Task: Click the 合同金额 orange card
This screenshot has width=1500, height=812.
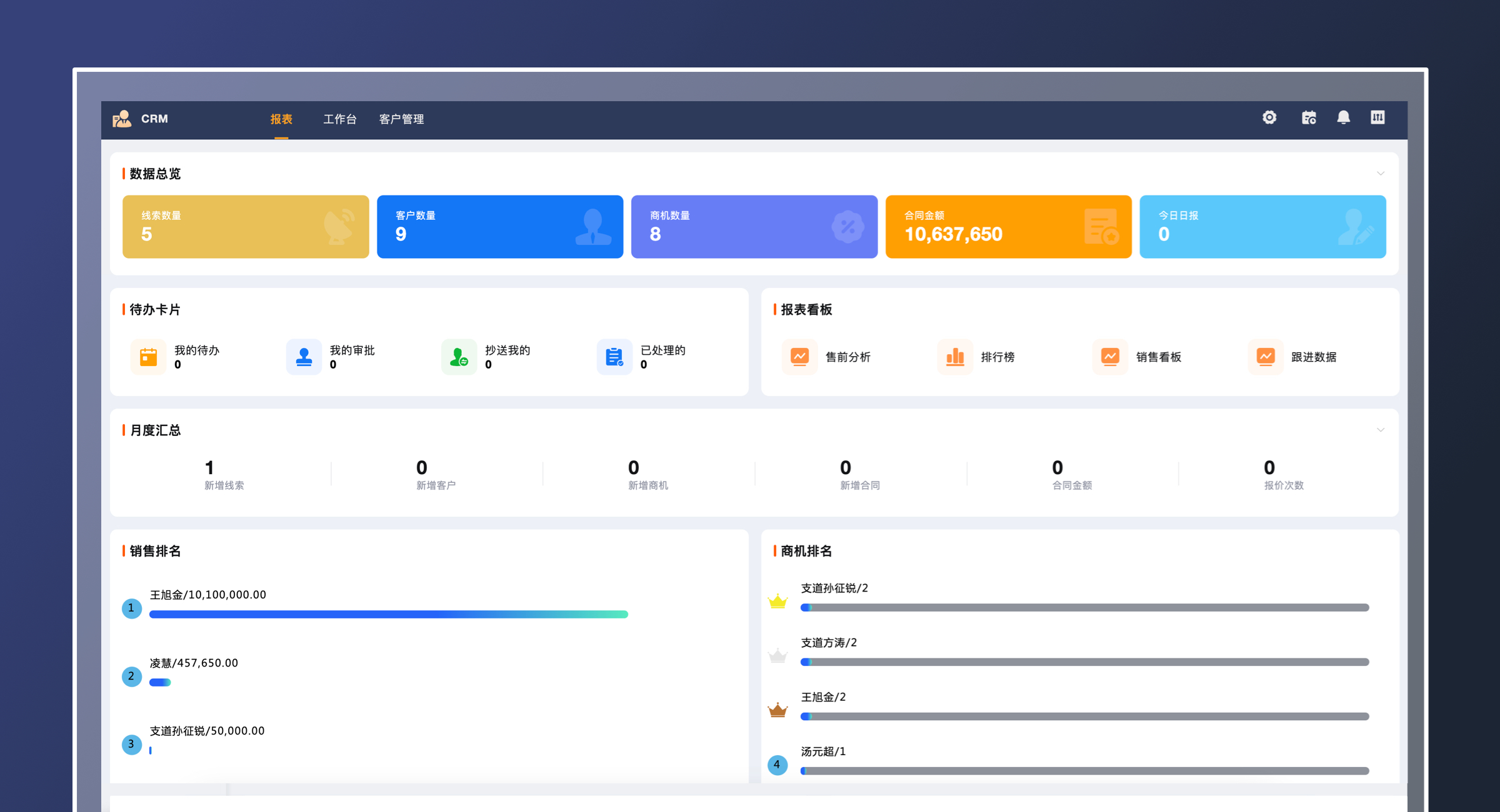Action: point(1008,226)
